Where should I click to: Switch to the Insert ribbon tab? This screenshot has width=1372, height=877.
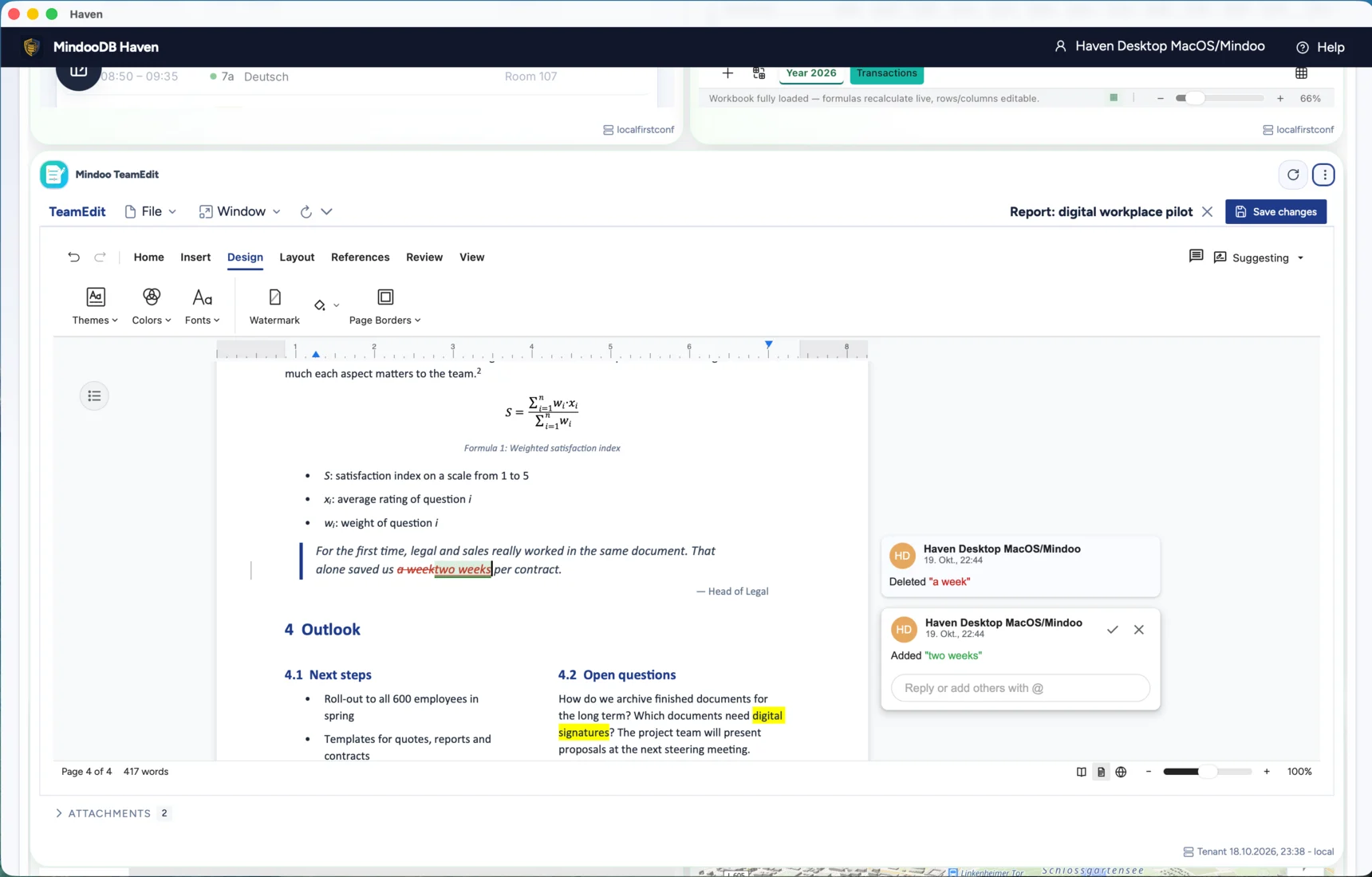[x=195, y=257]
